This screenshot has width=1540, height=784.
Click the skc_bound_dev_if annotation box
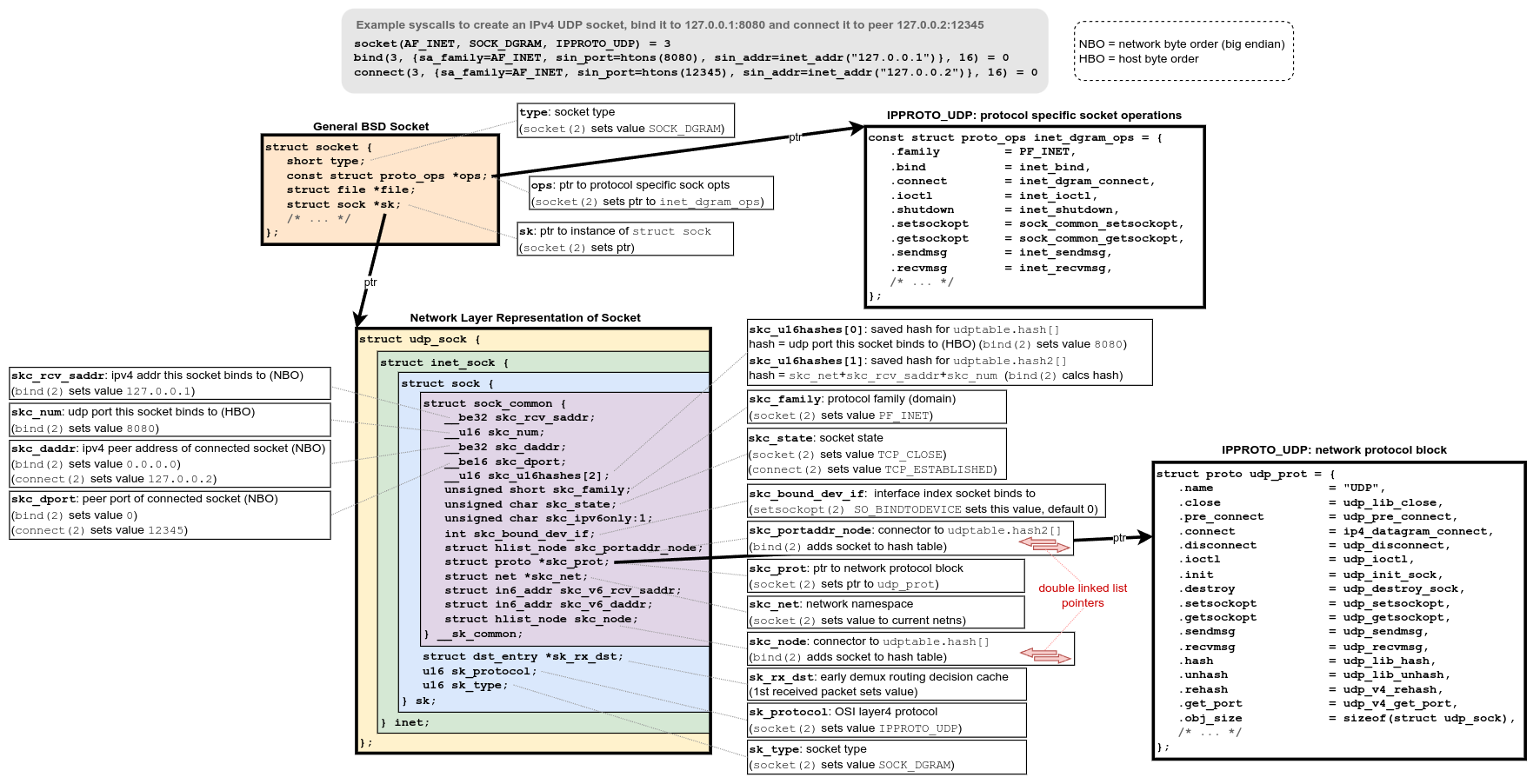tap(925, 502)
